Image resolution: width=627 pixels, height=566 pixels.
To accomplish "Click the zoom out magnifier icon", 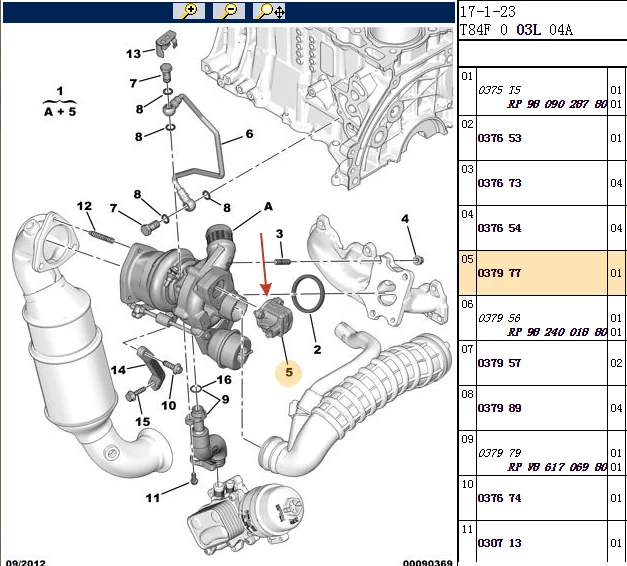I will pos(229,11).
